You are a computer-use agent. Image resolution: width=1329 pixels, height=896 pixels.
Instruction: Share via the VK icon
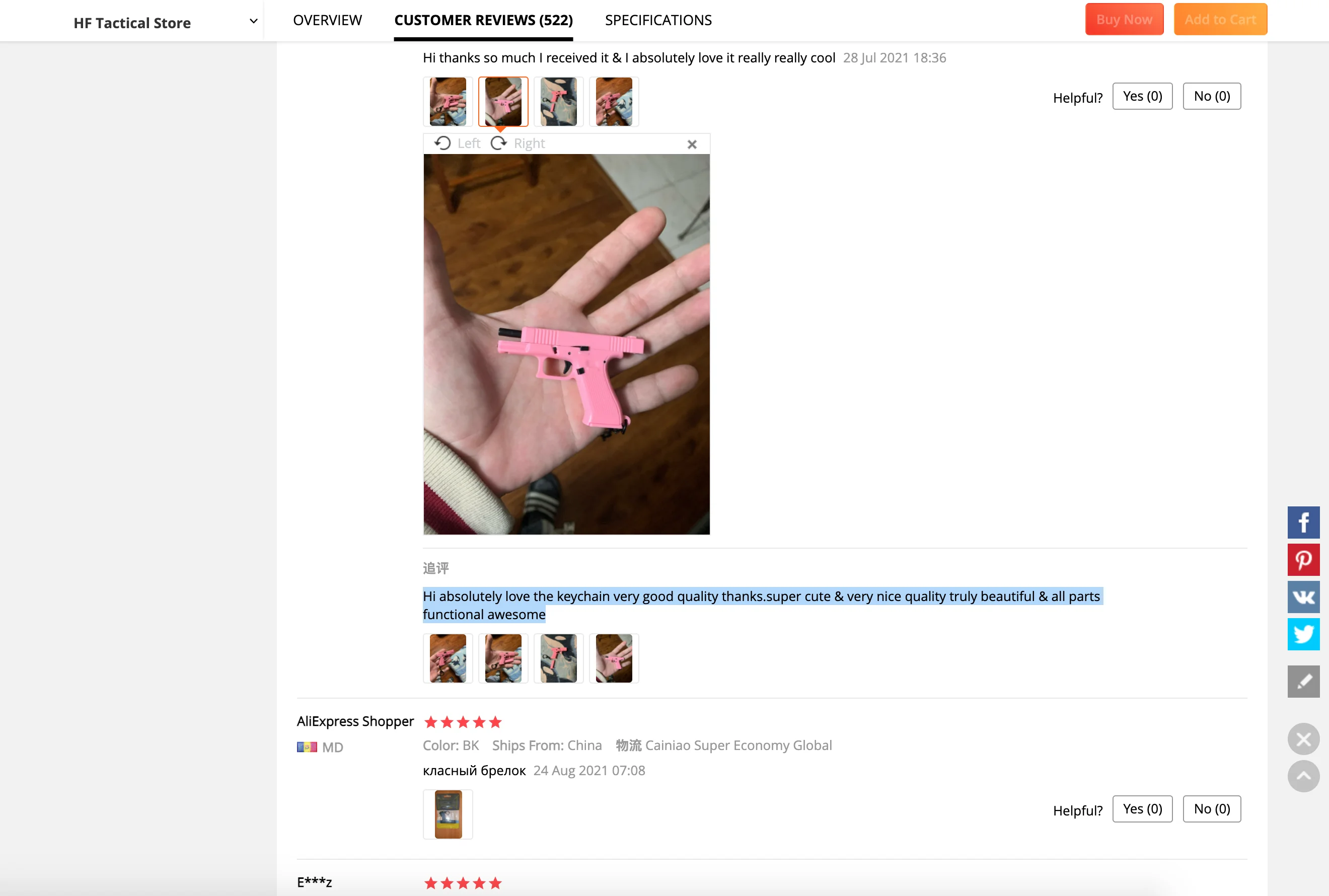(1303, 596)
